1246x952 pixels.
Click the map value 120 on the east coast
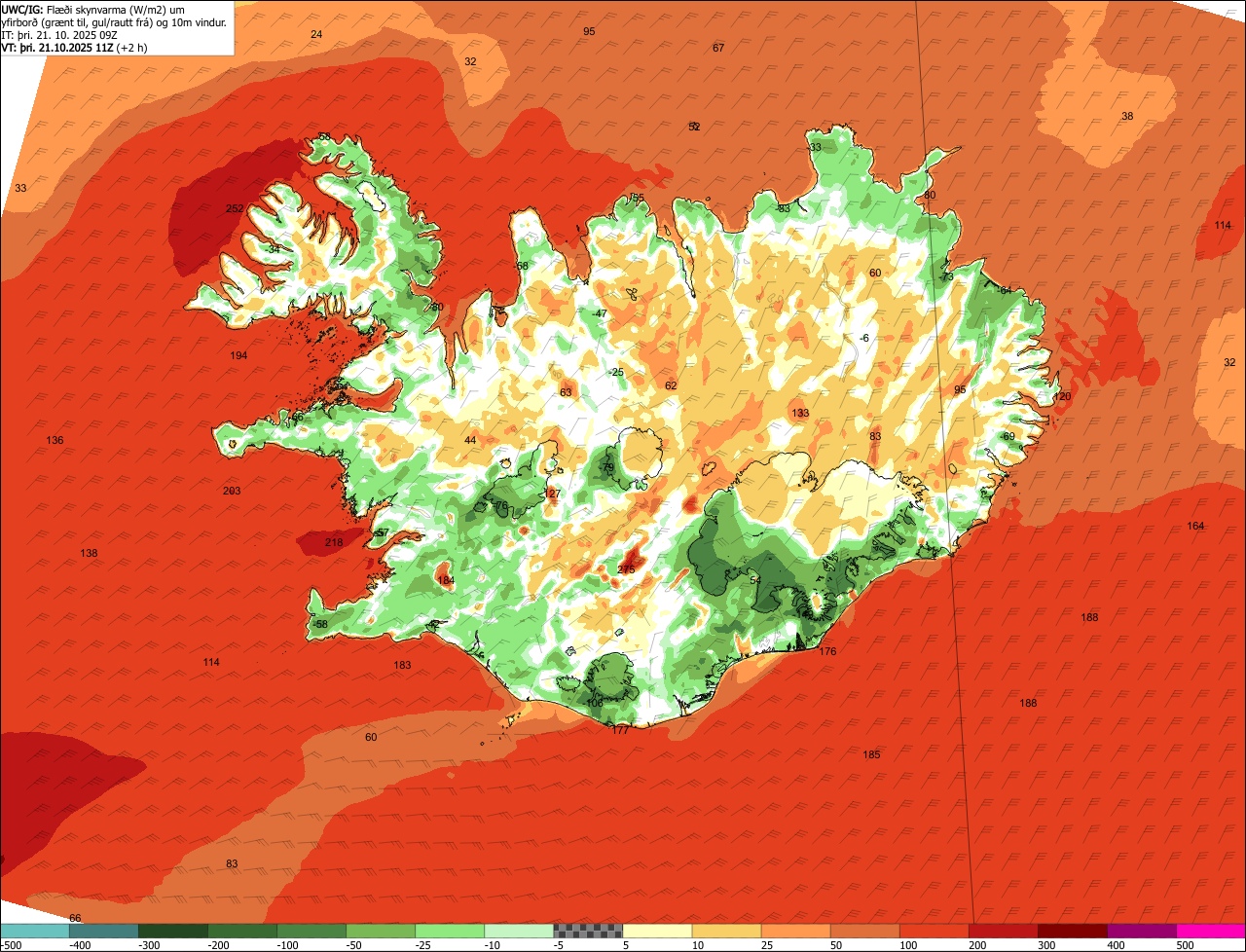tap(1062, 396)
